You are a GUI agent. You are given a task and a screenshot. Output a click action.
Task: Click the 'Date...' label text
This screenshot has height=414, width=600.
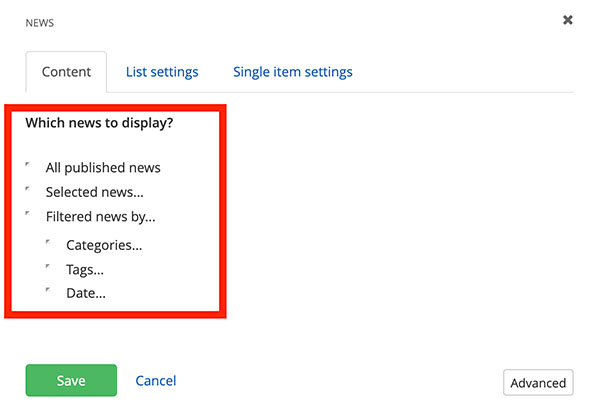[86, 294]
